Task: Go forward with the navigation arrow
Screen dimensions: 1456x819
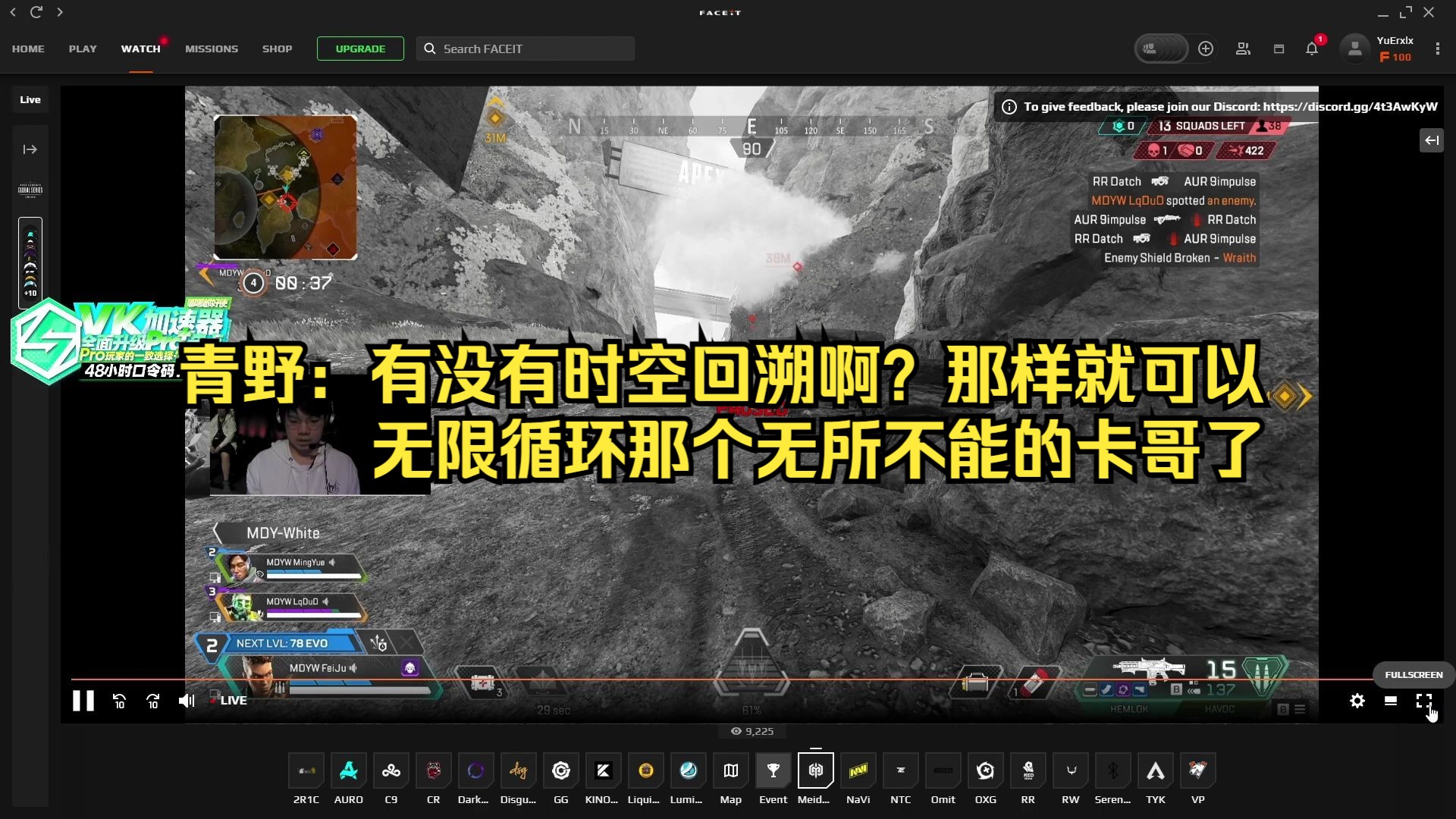Action: [60, 12]
